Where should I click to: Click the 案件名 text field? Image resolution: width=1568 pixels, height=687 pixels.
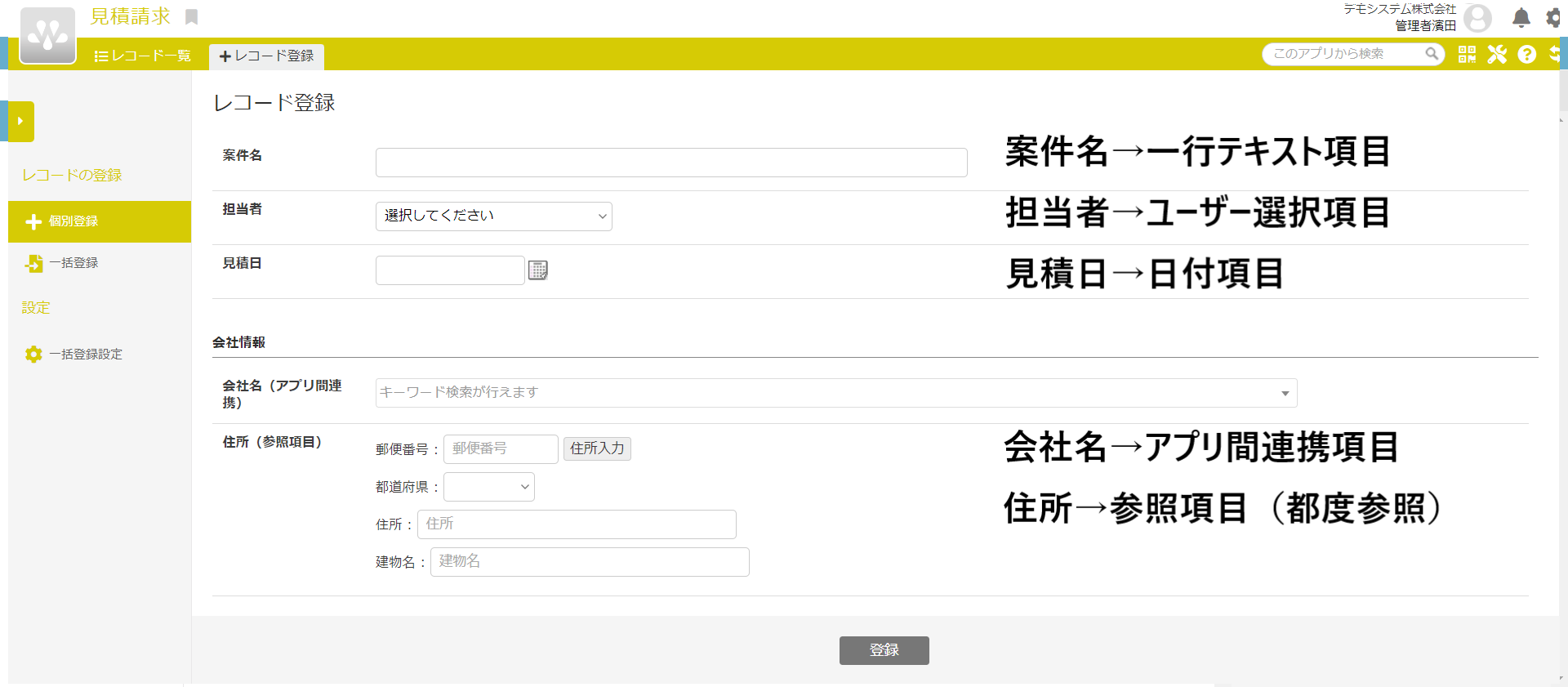(670, 163)
